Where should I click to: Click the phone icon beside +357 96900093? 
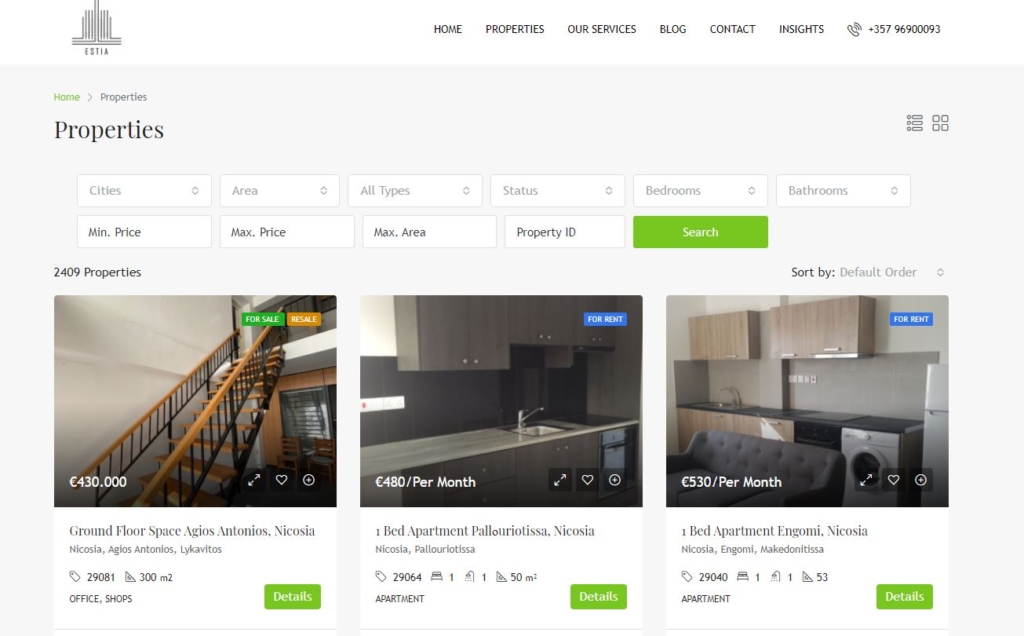coord(854,29)
